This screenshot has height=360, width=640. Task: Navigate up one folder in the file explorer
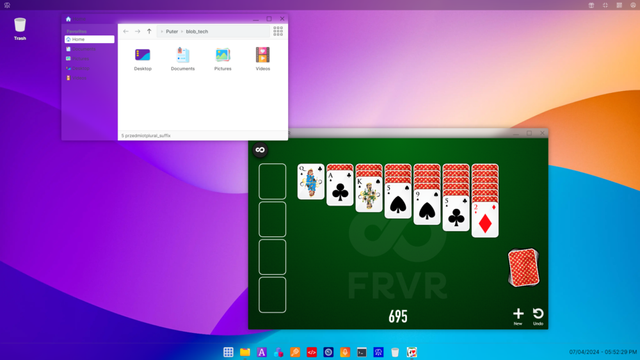point(149,31)
